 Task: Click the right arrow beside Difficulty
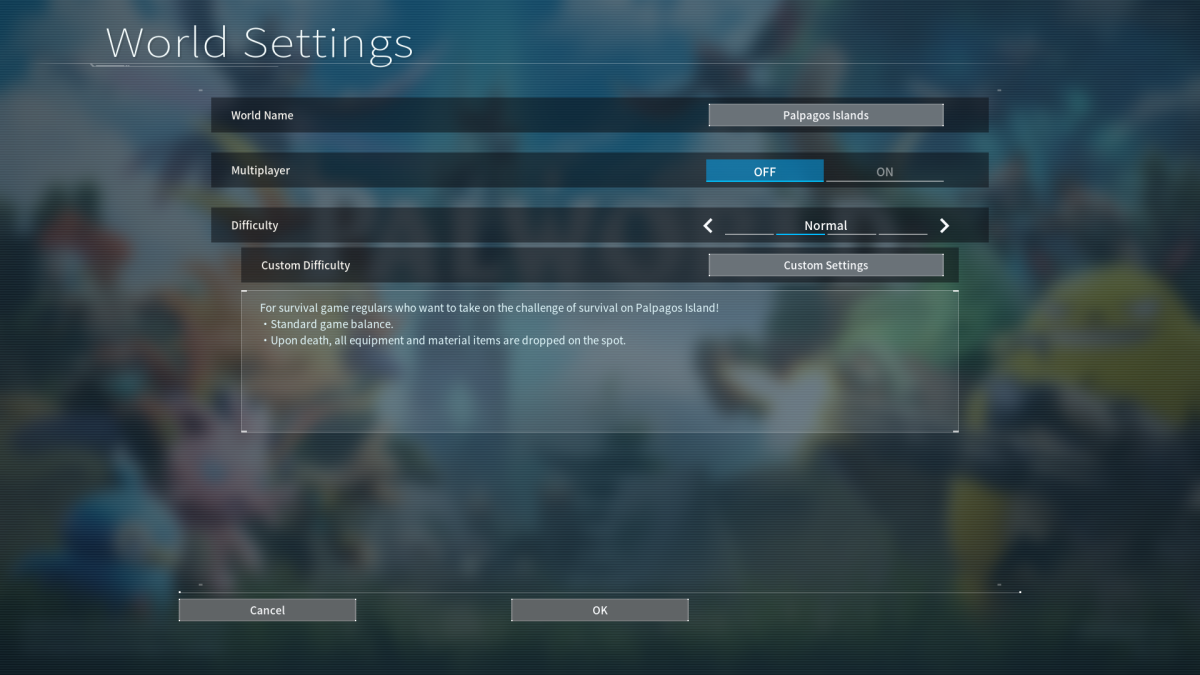(944, 226)
